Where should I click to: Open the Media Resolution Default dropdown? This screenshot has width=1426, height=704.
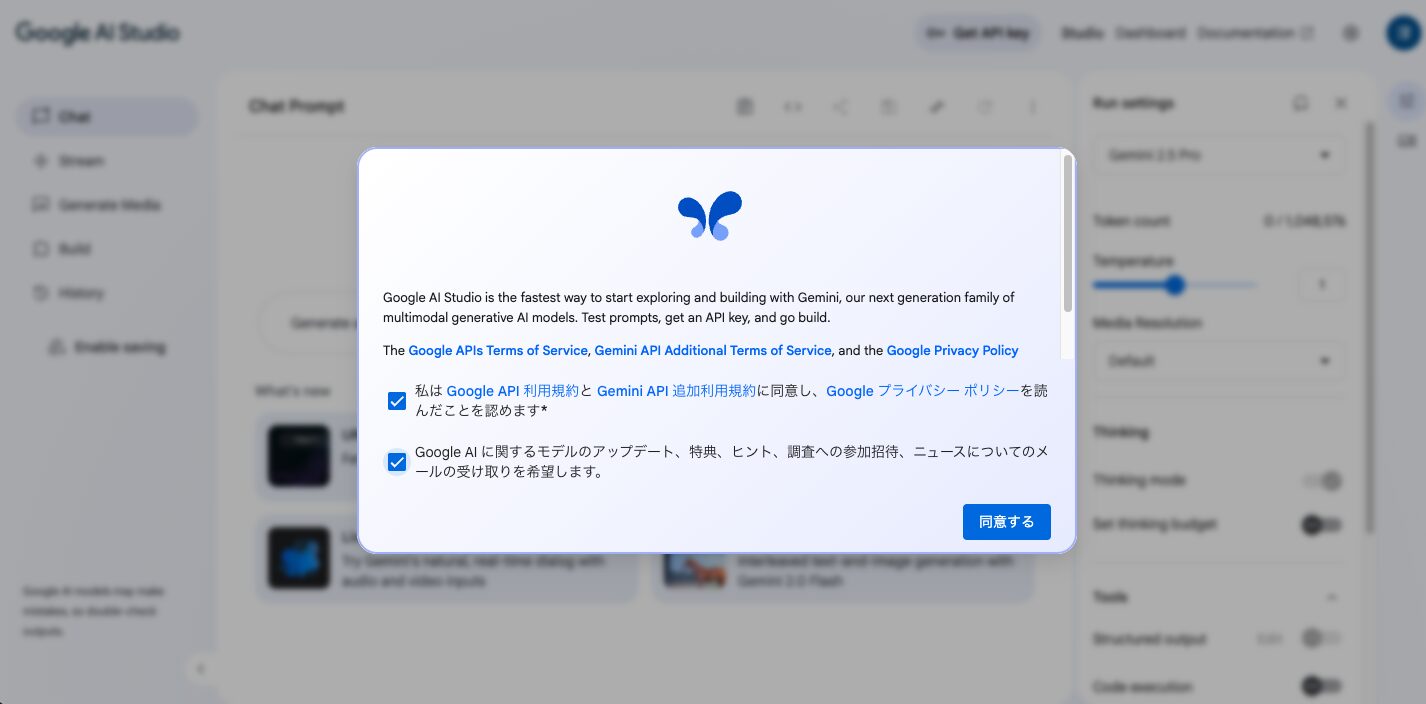(x=1219, y=361)
